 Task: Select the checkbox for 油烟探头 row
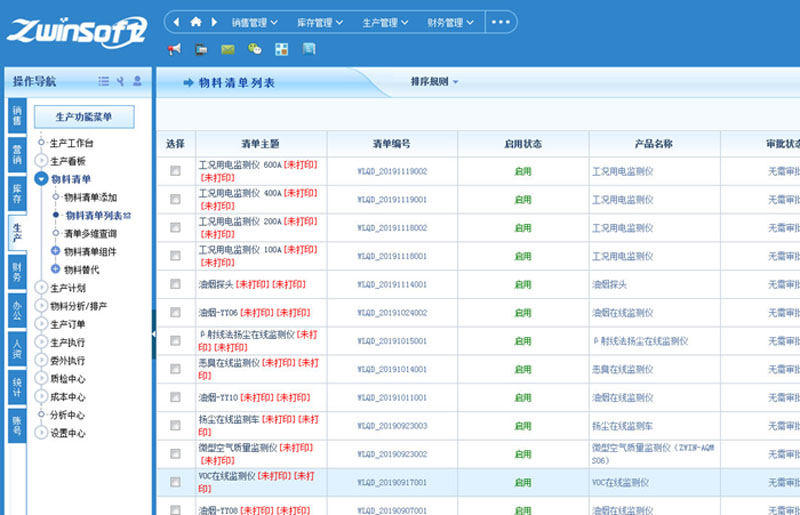175,284
